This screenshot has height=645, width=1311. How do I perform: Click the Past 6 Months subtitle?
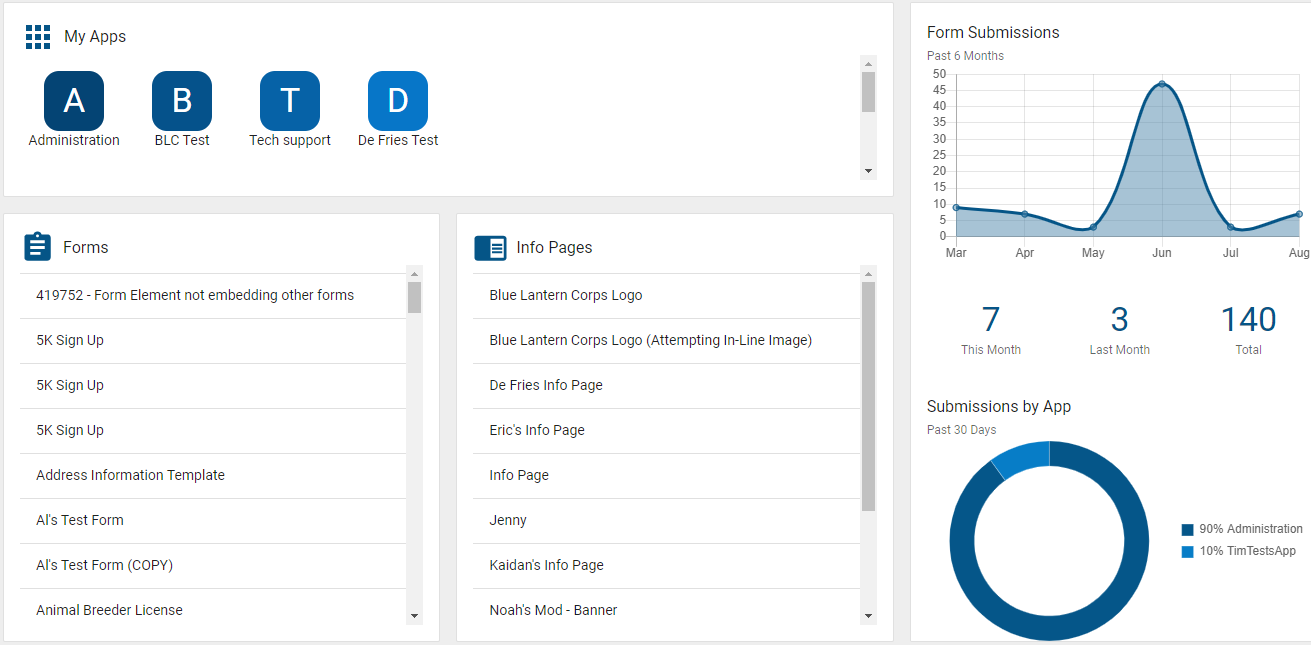tap(965, 56)
